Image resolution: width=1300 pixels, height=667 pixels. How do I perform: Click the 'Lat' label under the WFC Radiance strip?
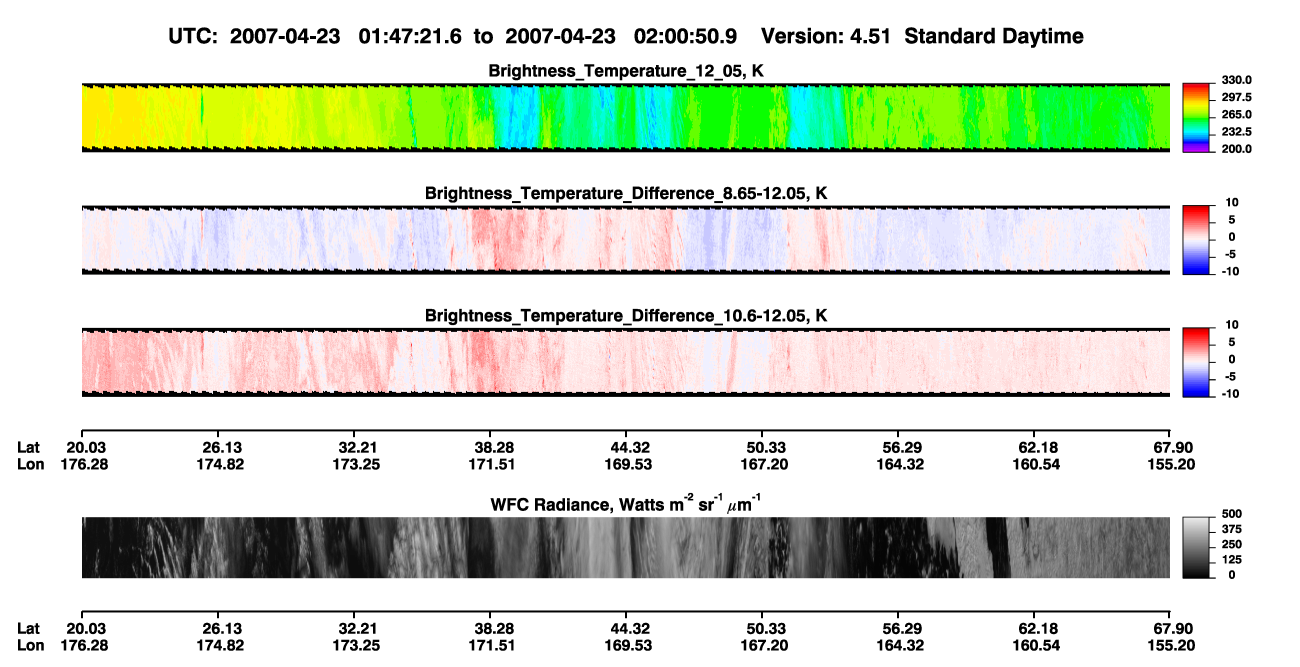(x=29, y=628)
